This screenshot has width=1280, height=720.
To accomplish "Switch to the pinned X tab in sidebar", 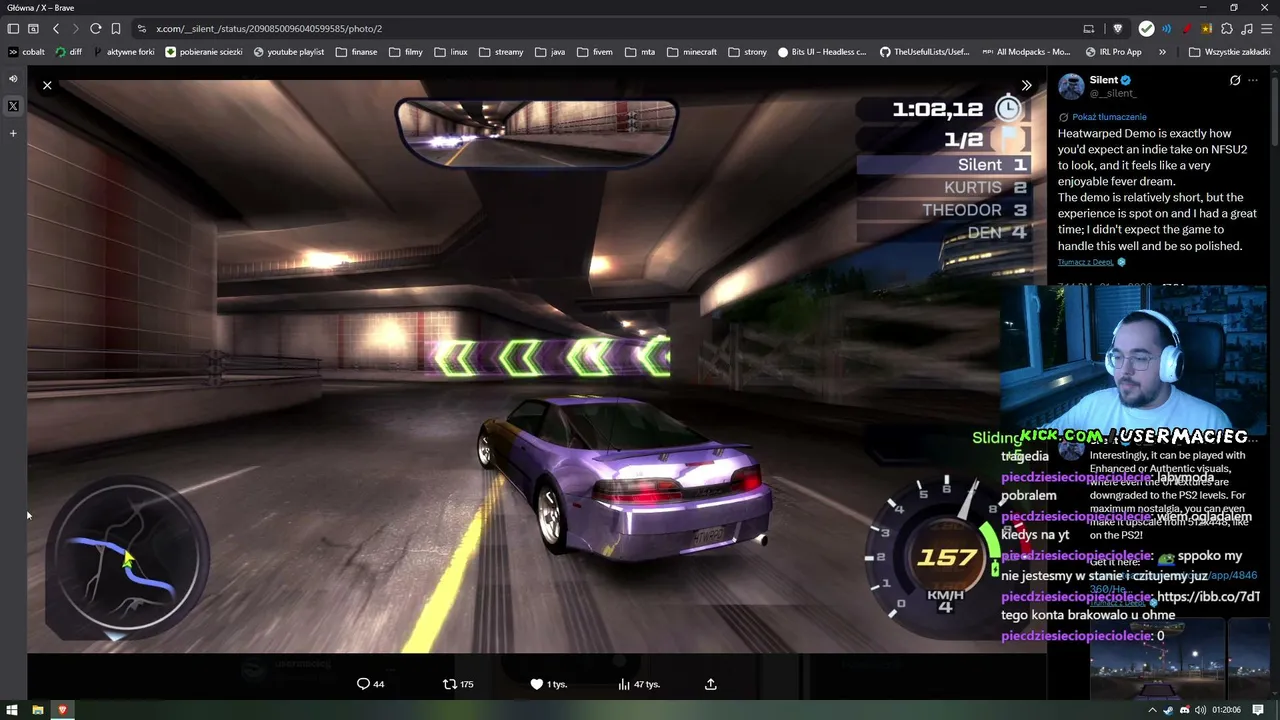I will (13, 106).
